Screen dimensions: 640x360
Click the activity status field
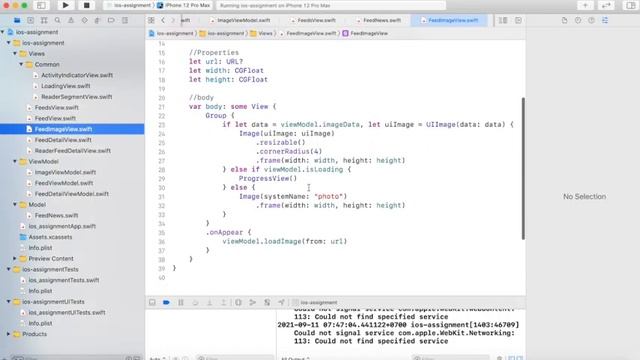[331, 5]
